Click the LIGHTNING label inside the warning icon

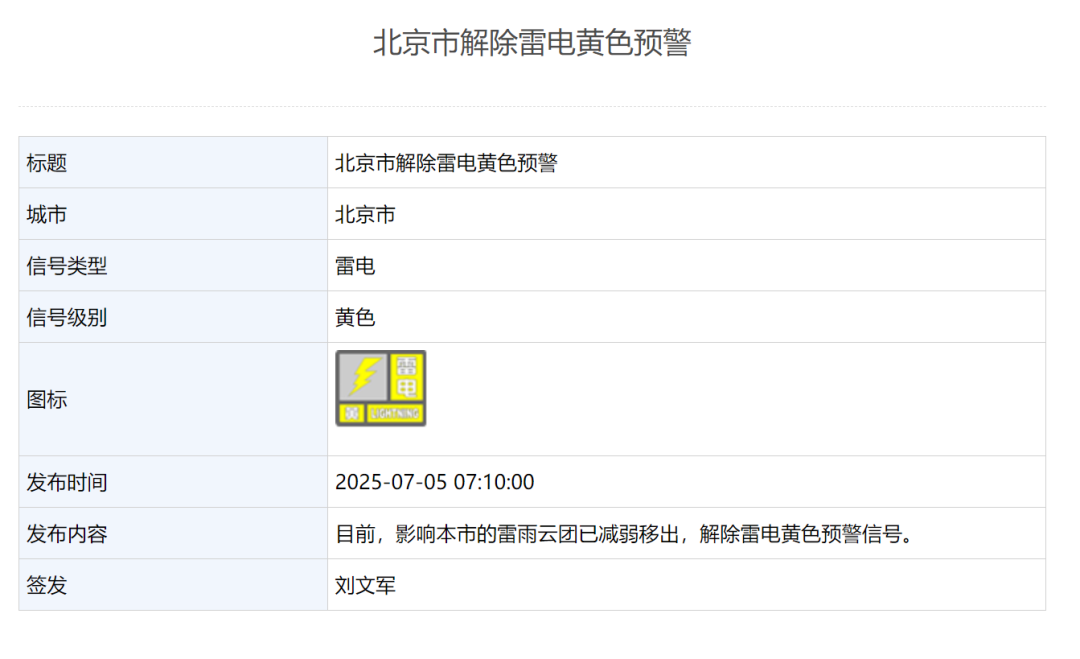click(395, 413)
